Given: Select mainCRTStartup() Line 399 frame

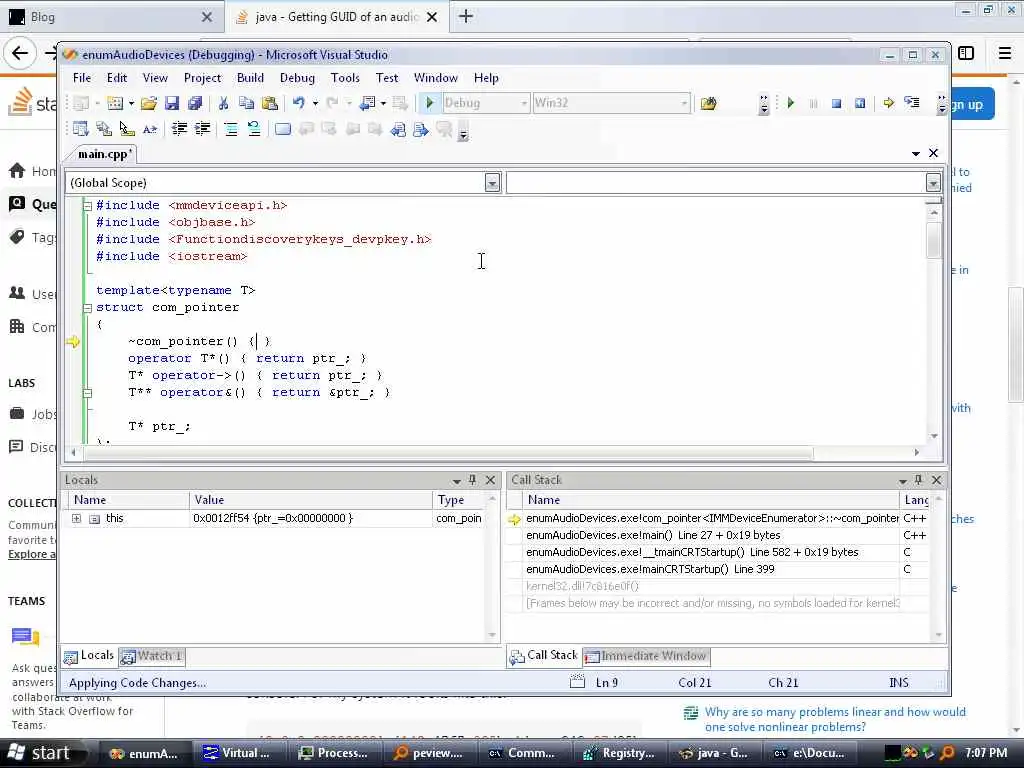Looking at the screenshot, I should click(650, 569).
